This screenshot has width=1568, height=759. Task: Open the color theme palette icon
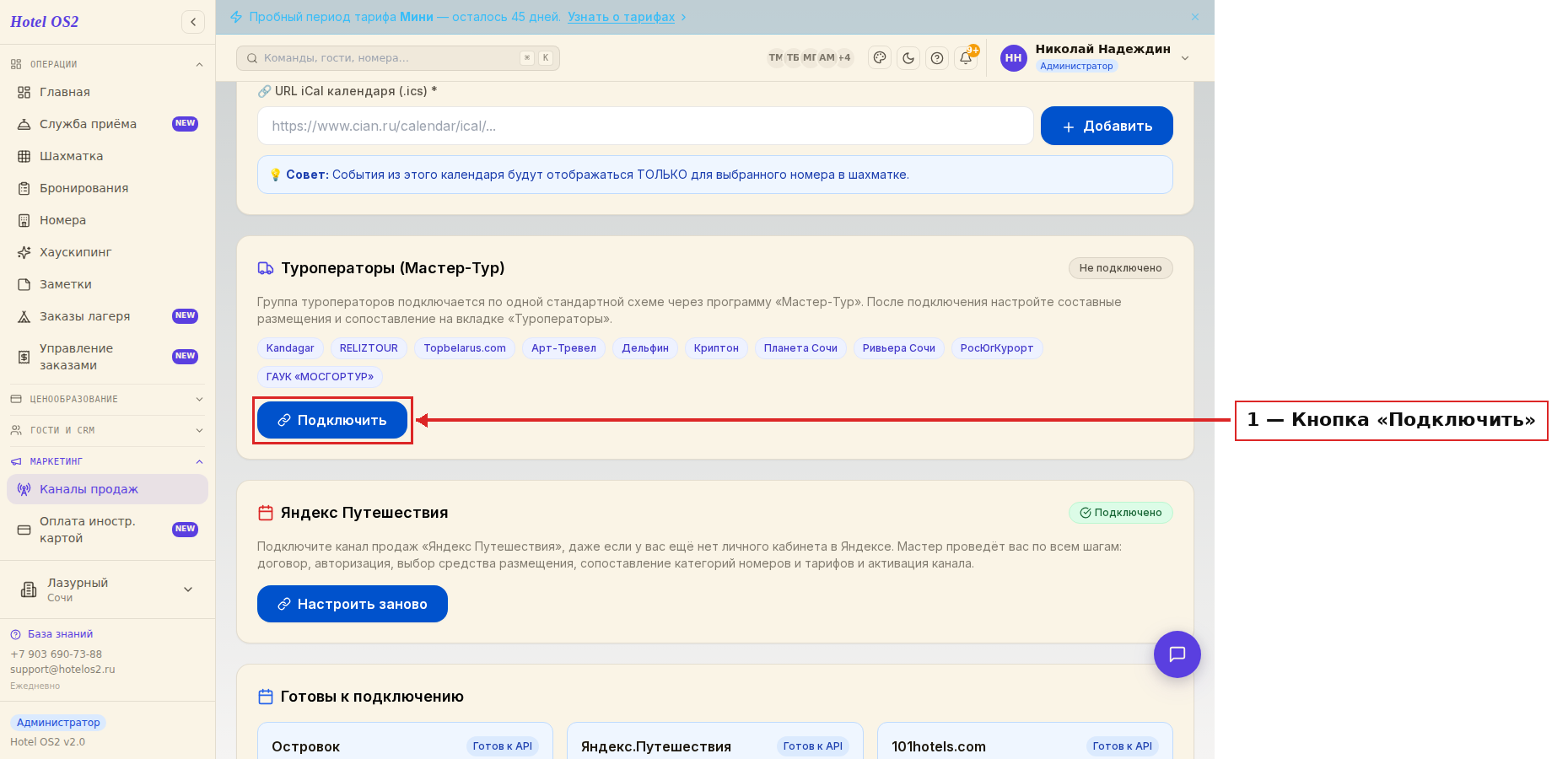click(880, 58)
